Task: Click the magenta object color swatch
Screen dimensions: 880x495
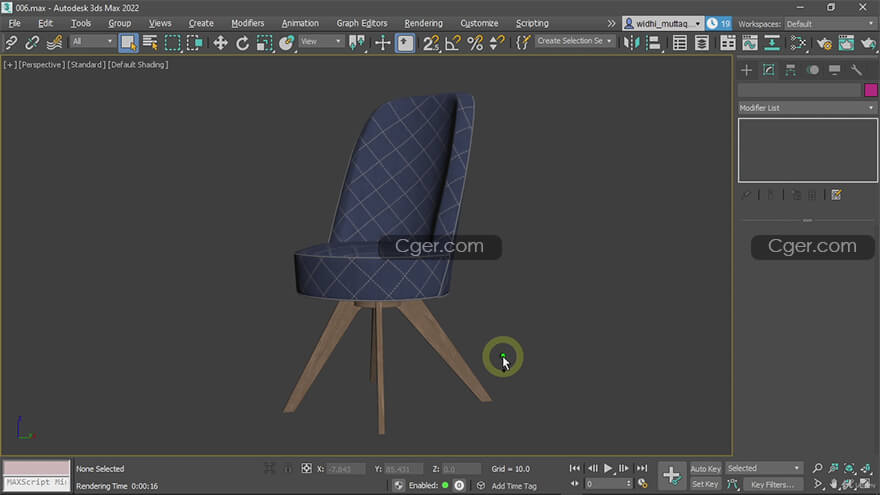Action: [870, 90]
